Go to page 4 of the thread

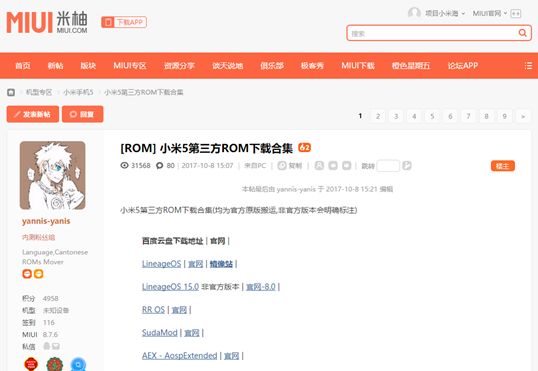click(x=414, y=116)
